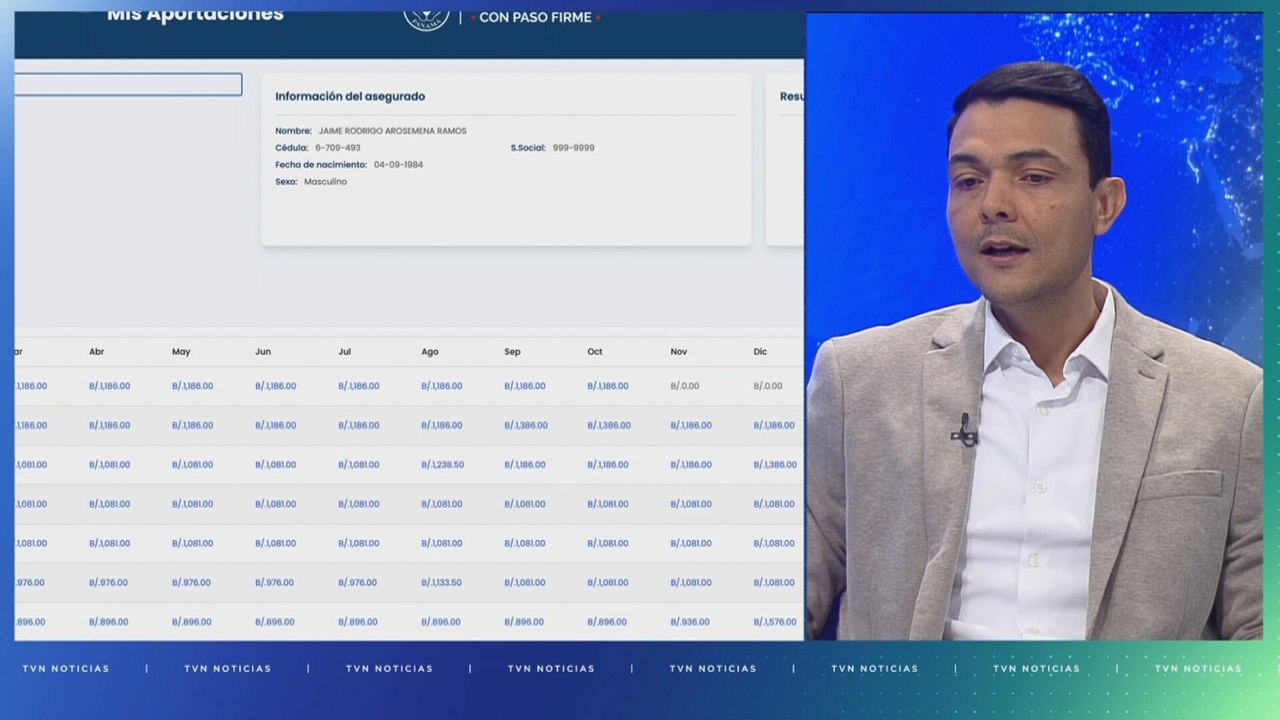The height and width of the screenshot is (720, 1280).
Task: Open the B/.1,386.00 amount under Oct
Action: (609, 426)
